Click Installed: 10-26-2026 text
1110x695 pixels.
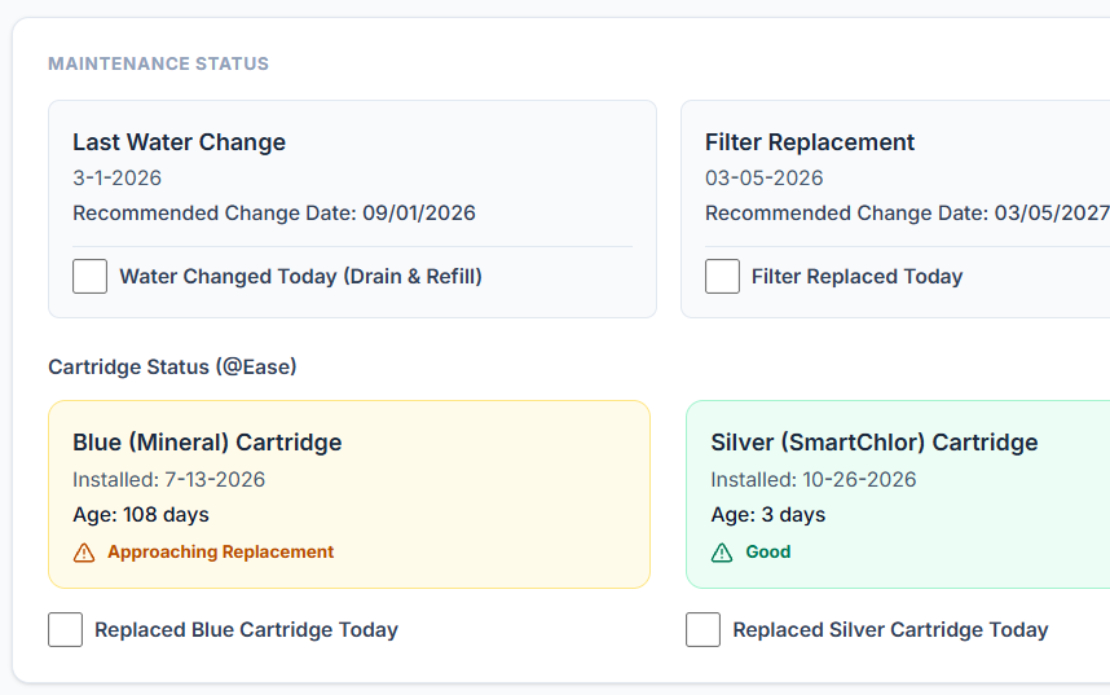click(x=813, y=480)
